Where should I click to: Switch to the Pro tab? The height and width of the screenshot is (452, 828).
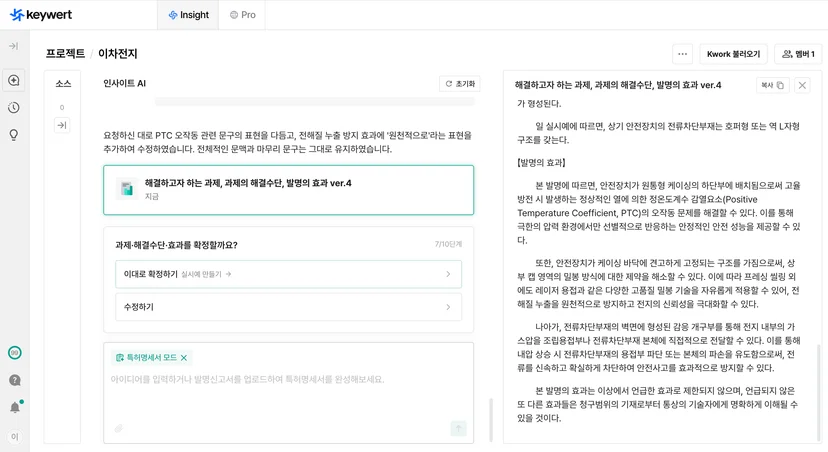242,15
